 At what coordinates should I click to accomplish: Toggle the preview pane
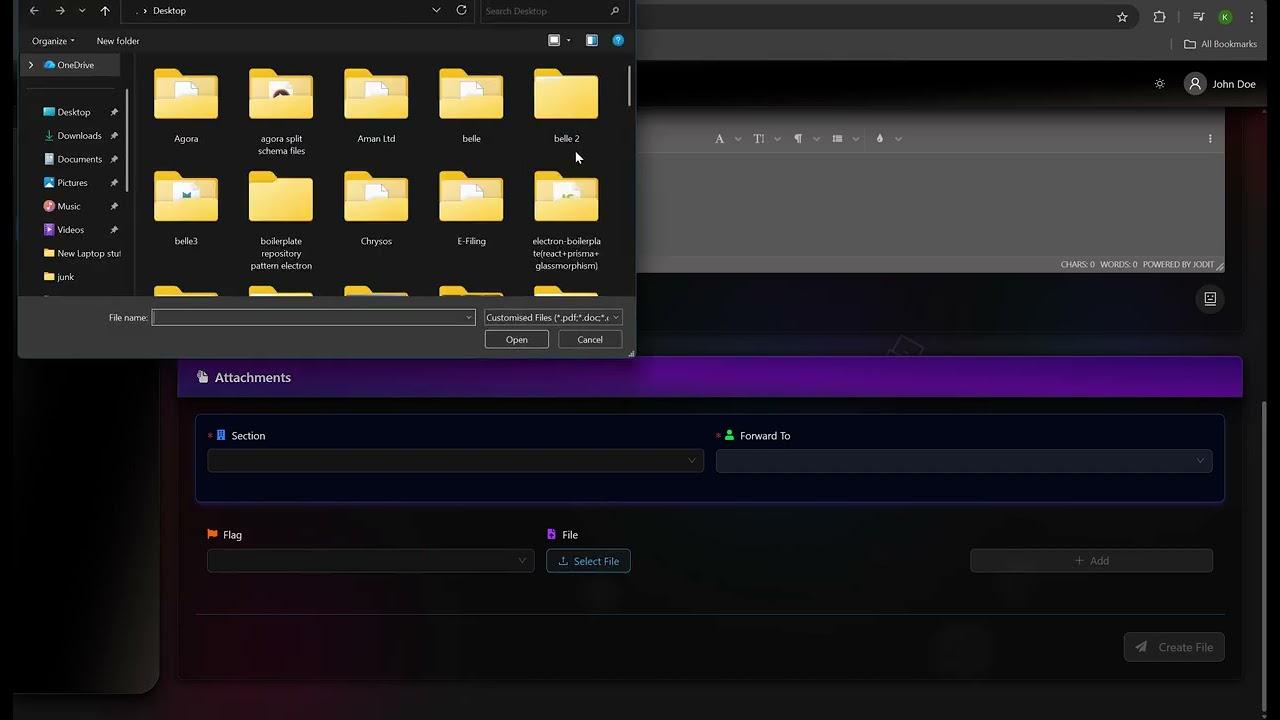(592, 40)
